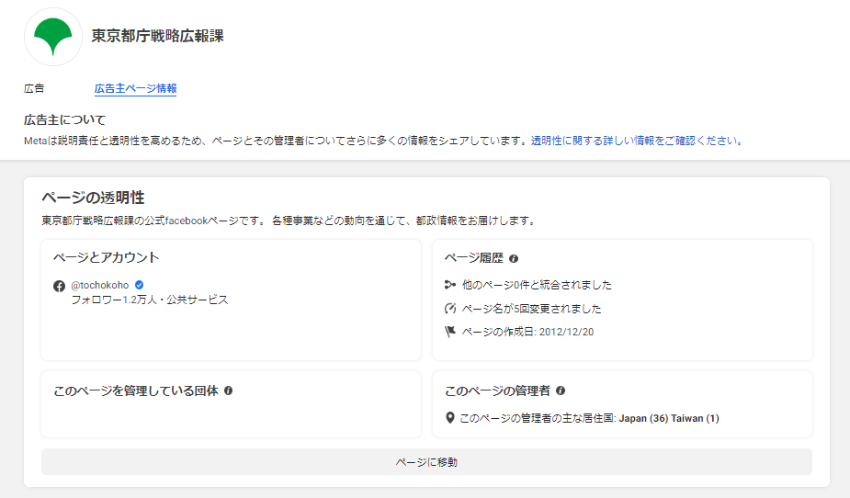
Task: Click the text ページの作成日: 2012/12/20
Action: click(x=527, y=332)
